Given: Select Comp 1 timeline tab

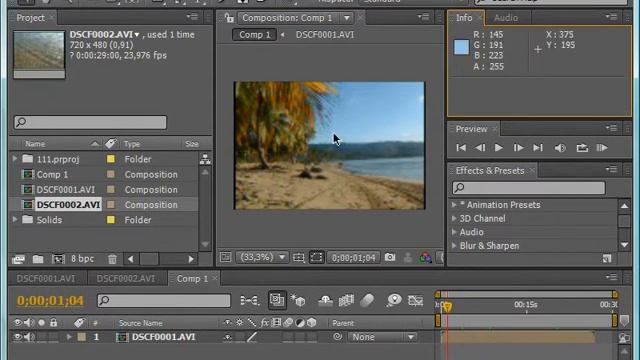Looking at the screenshot, I should (192, 279).
